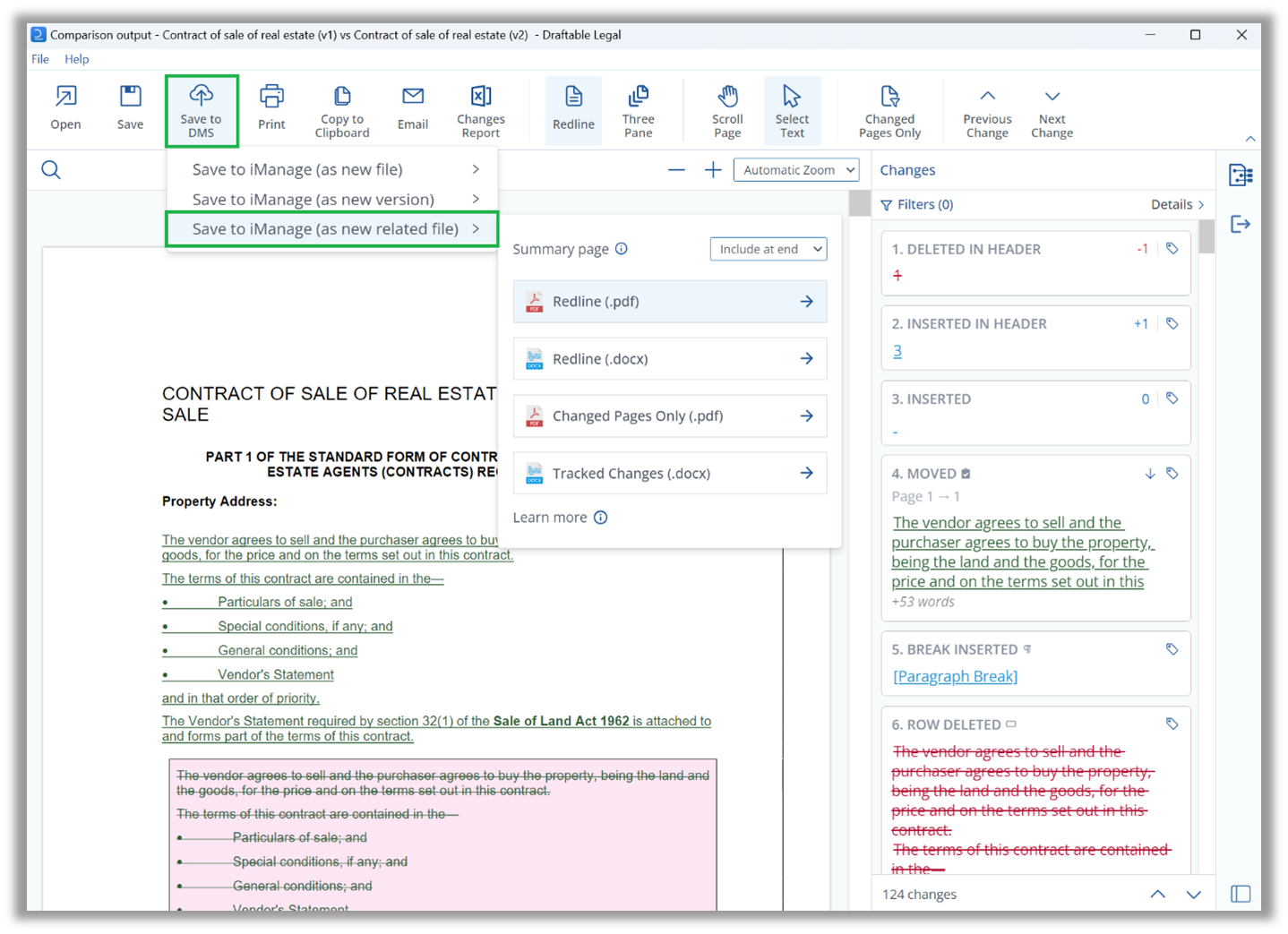Switch to Redline view
The image size is (1288, 934).
click(x=573, y=110)
